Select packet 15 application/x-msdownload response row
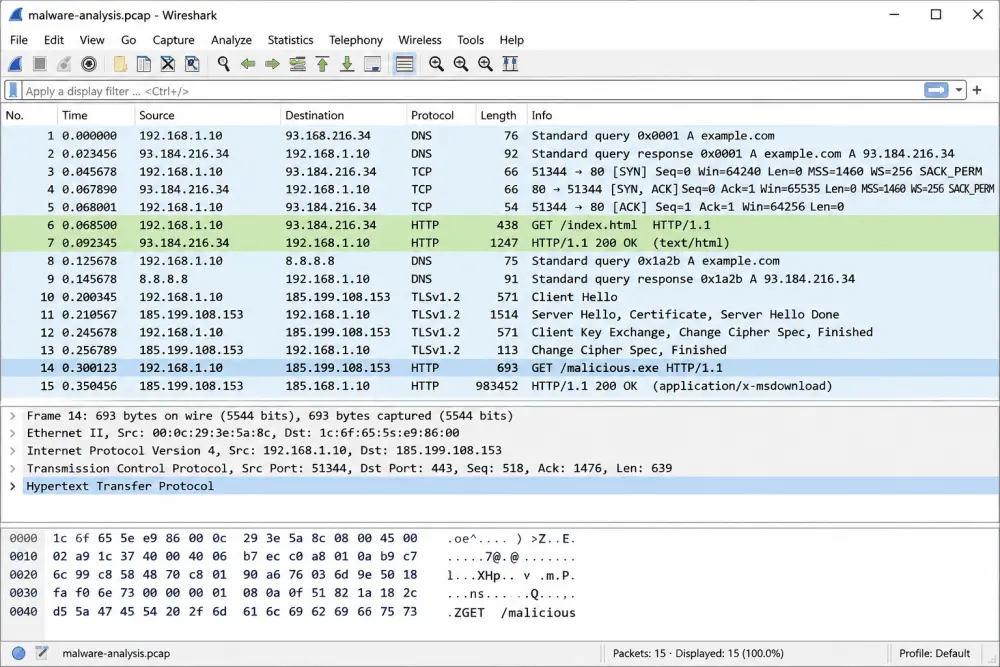The width and height of the screenshot is (1000, 667). (500, 386)
